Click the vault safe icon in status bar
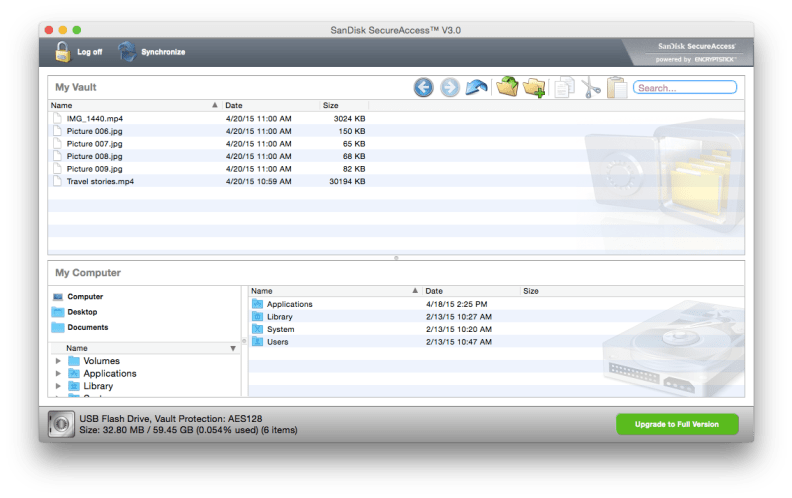 pos(61,424)
